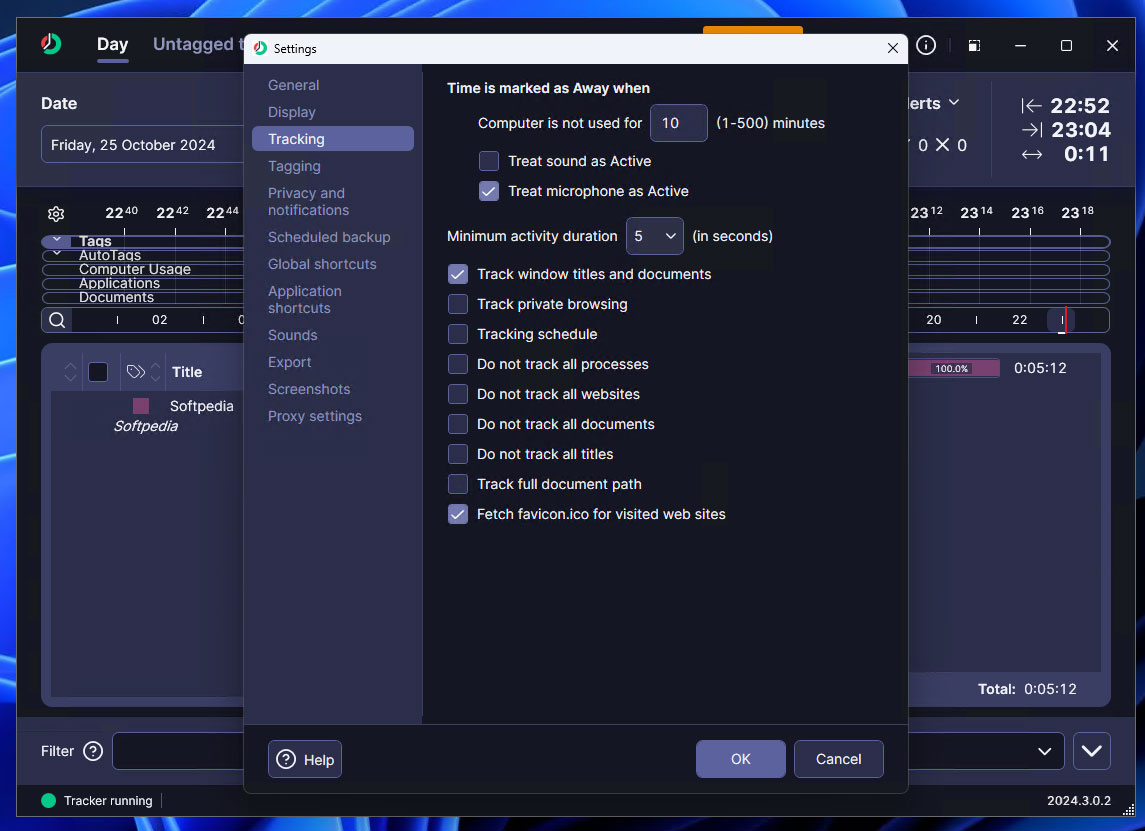Click the timeline settings gear icon

(x=56, y=214)
